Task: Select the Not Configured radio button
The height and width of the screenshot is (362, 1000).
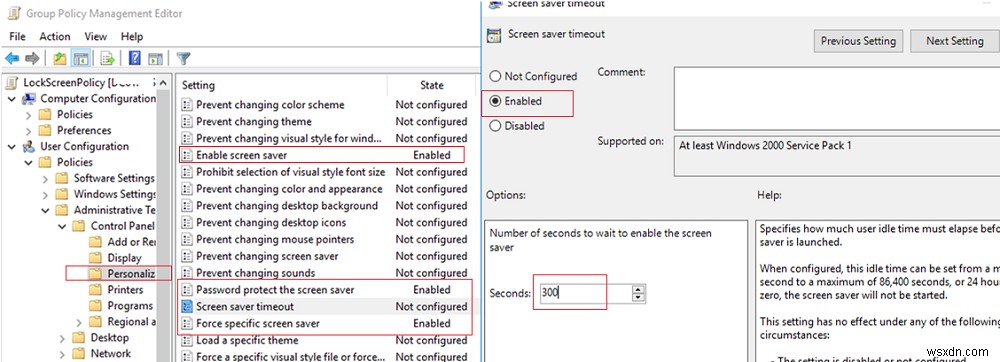Action: (495, 76)
